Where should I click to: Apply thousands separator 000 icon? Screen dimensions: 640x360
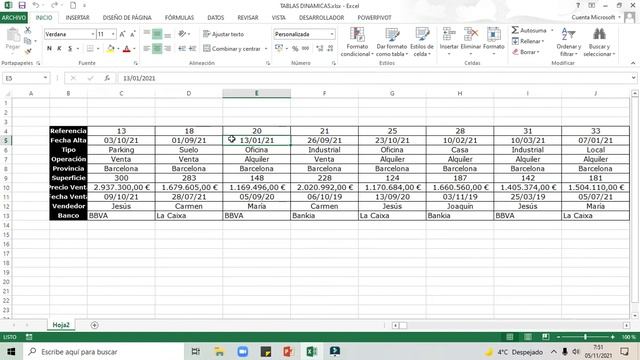305,49
